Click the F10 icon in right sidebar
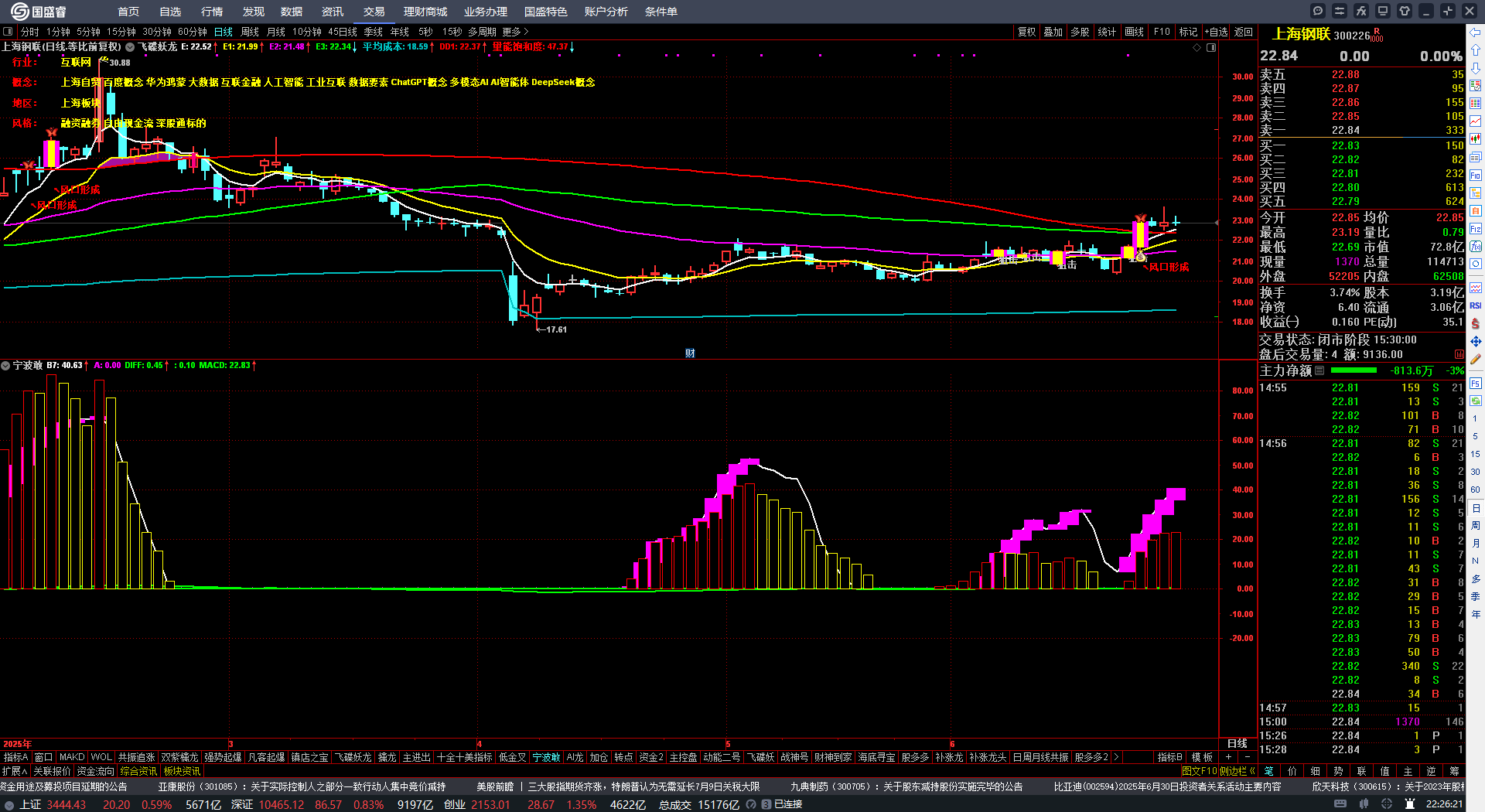This screenshot has height=812, width=1485. (x=1476, y=176)
